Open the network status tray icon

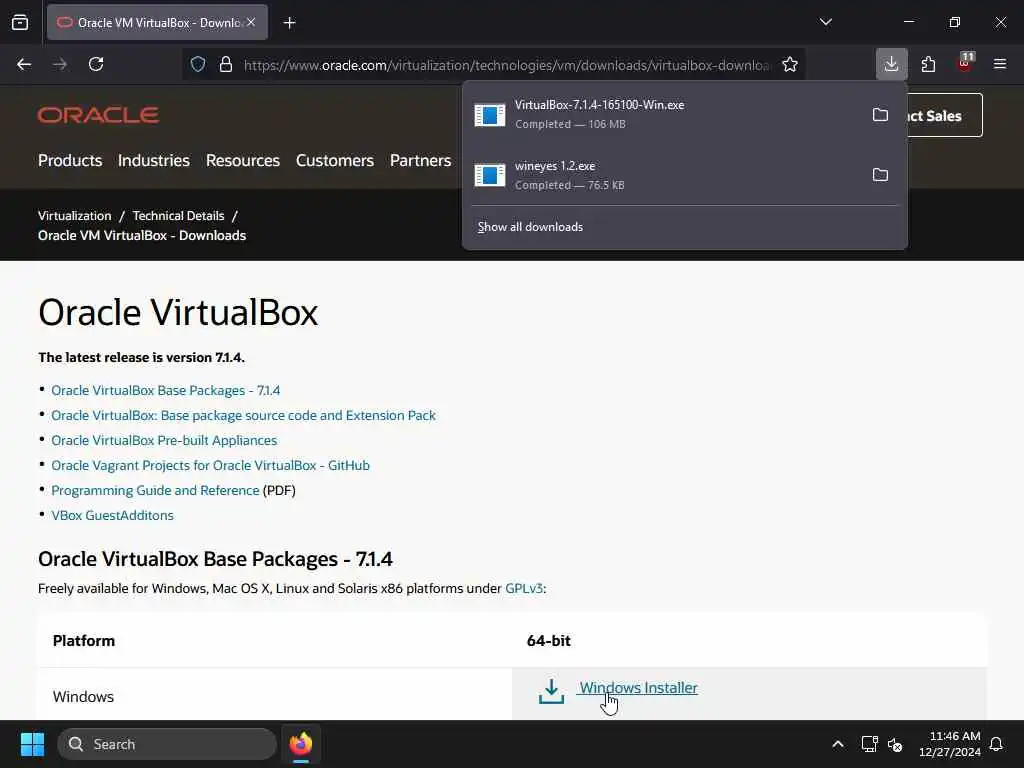click(x=869, y=744)
